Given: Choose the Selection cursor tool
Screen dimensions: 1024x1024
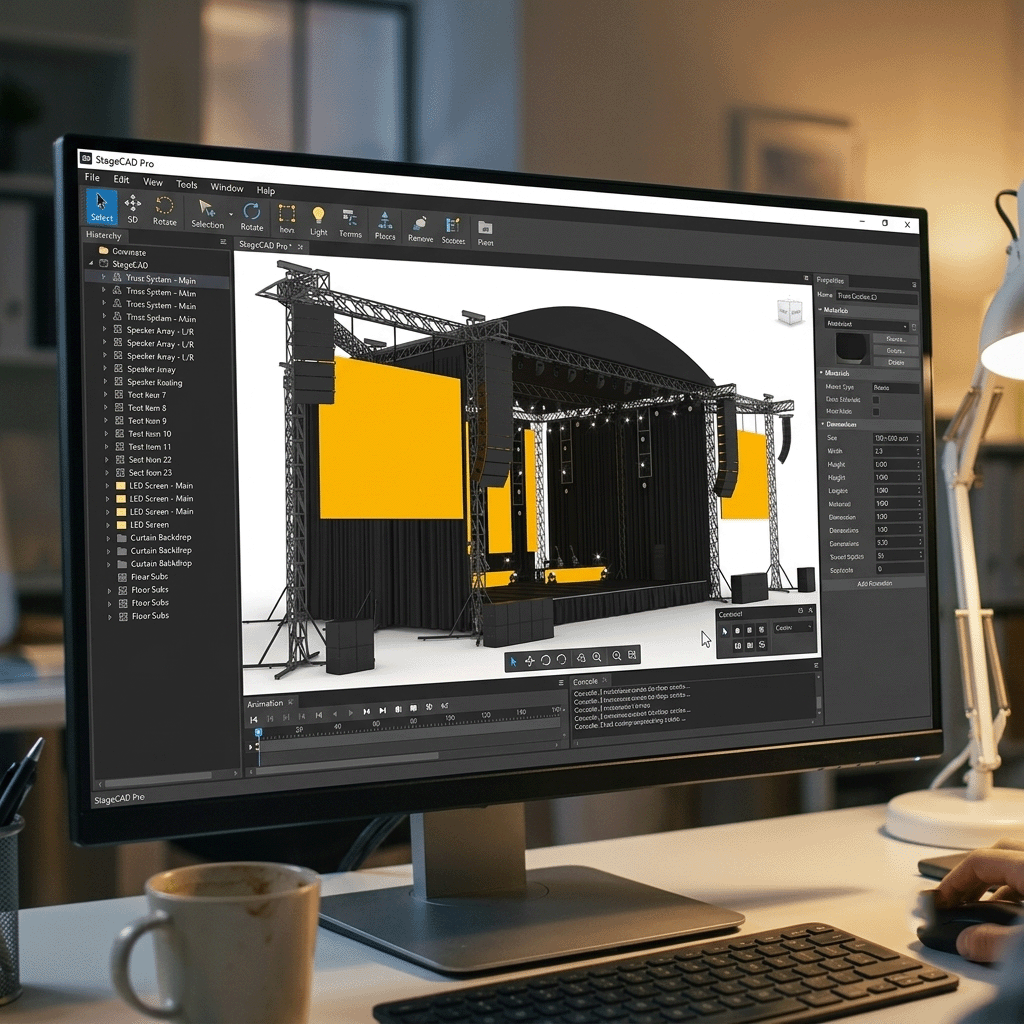Looking at the screenshot, I should [x=207, y=214].
